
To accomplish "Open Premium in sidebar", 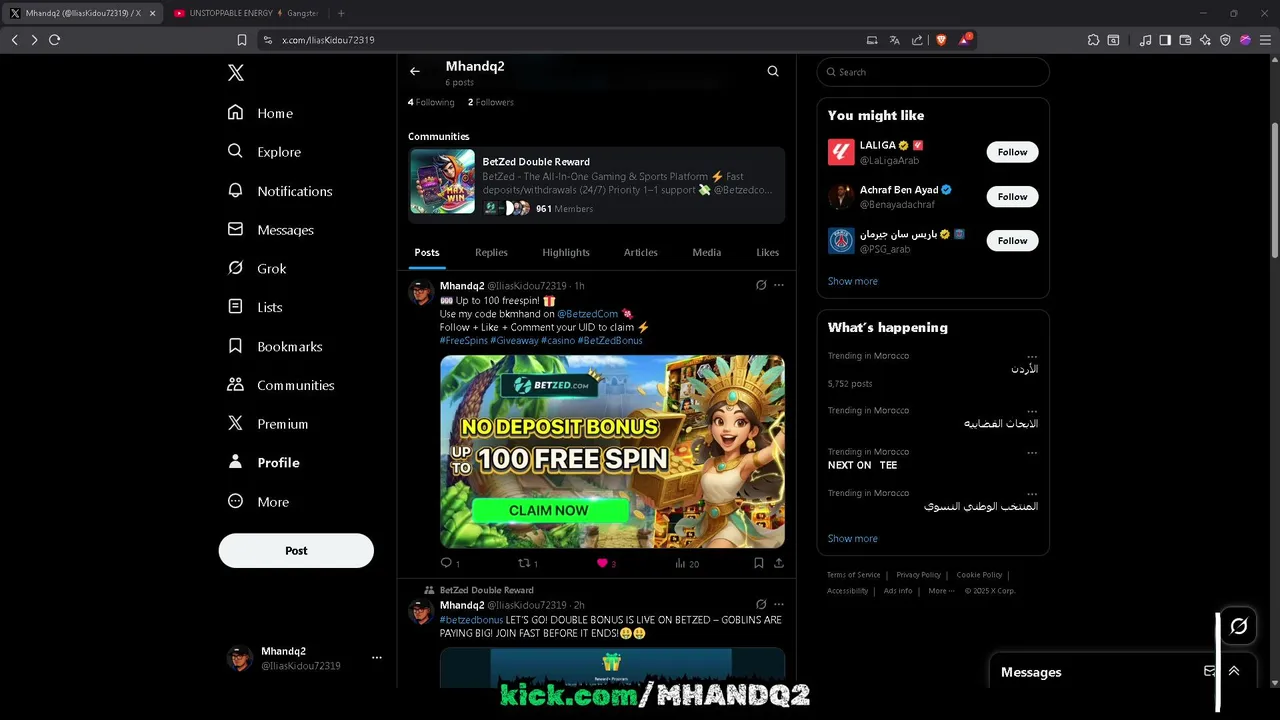I will point(268,424).
